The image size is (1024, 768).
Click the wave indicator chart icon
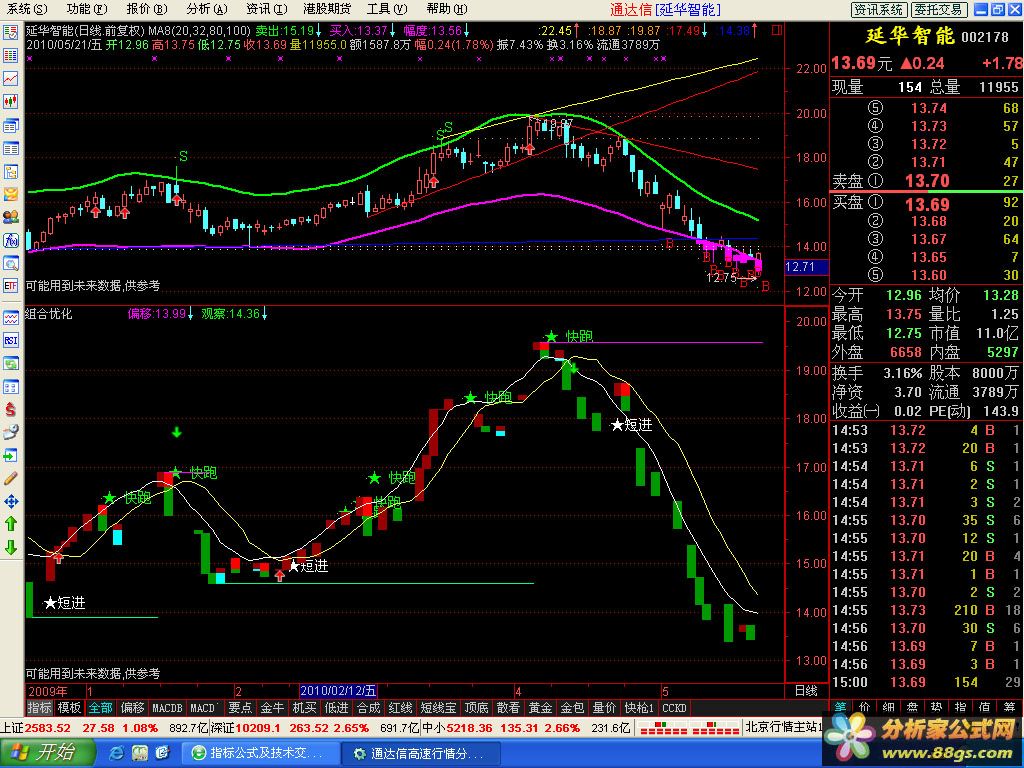[10, 318]
